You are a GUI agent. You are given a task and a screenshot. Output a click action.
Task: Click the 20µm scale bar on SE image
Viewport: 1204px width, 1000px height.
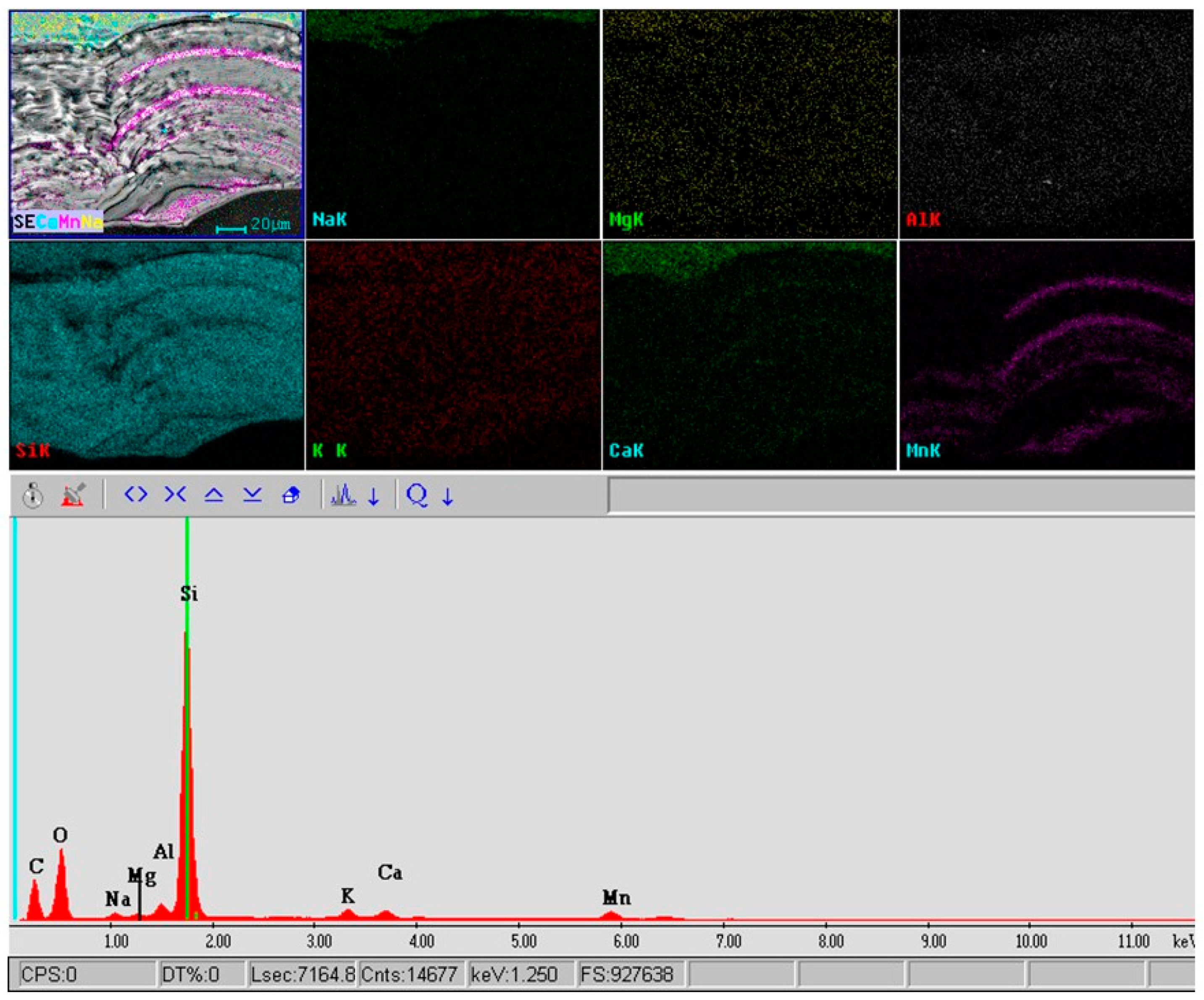click(x=253, y=225)
